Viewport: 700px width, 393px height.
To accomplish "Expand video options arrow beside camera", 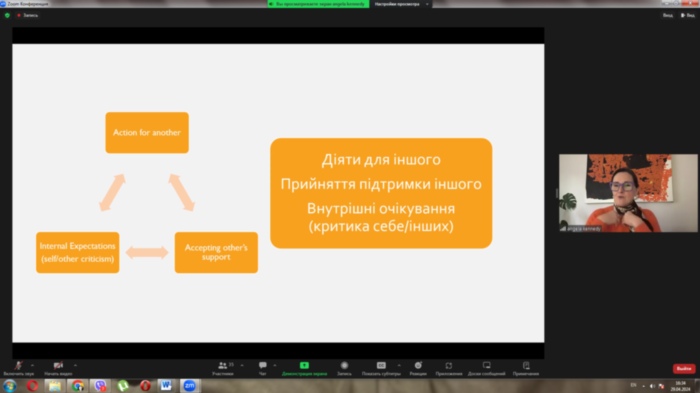I will (x=75, y=365).
